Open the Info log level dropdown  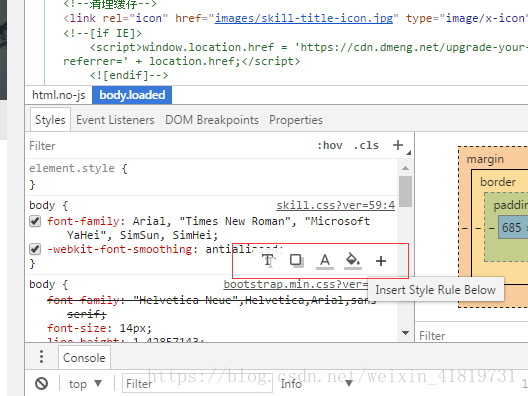[317, 384]
